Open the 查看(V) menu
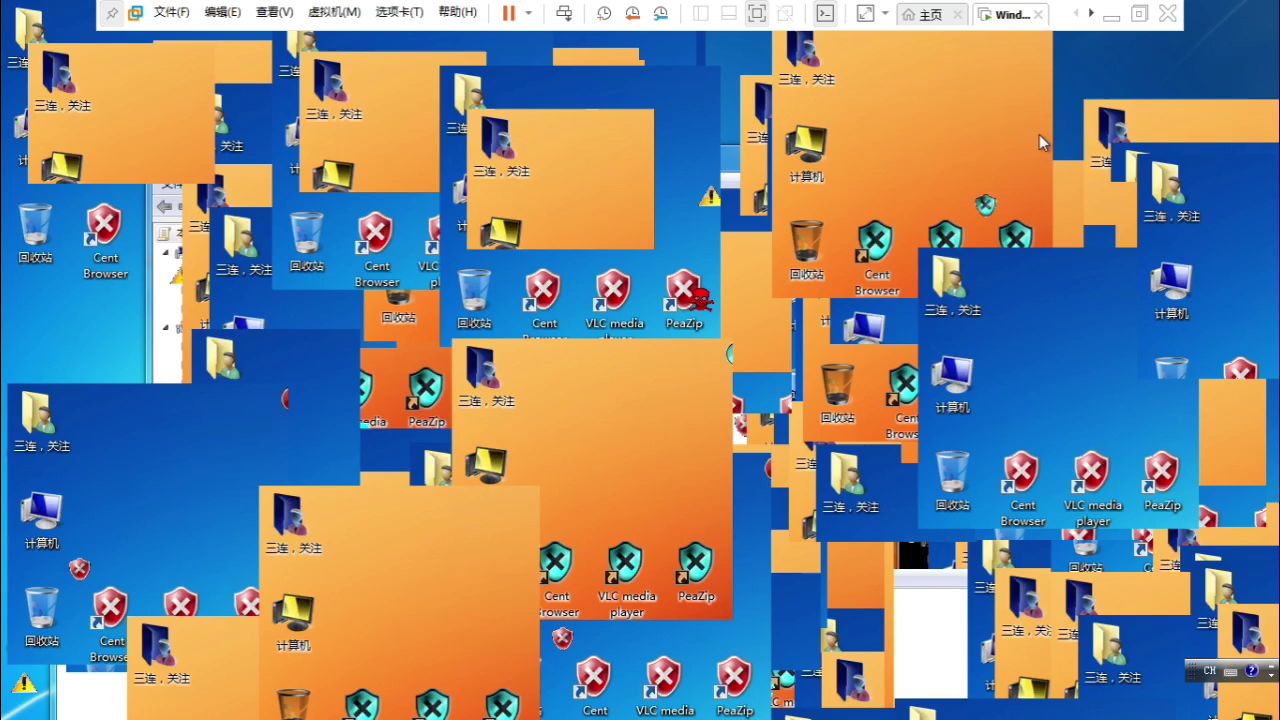1280x720 pixels. click(x=275, y=13)
